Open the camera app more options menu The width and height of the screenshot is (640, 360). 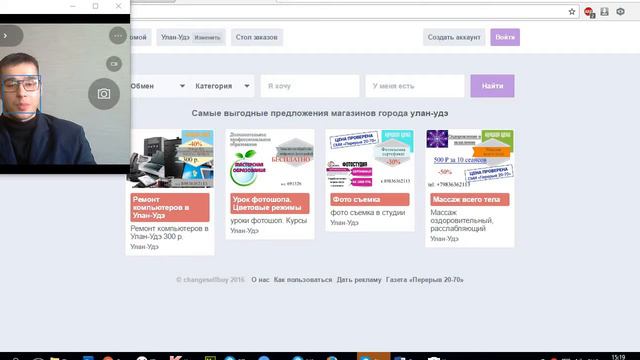click(118, 36)
